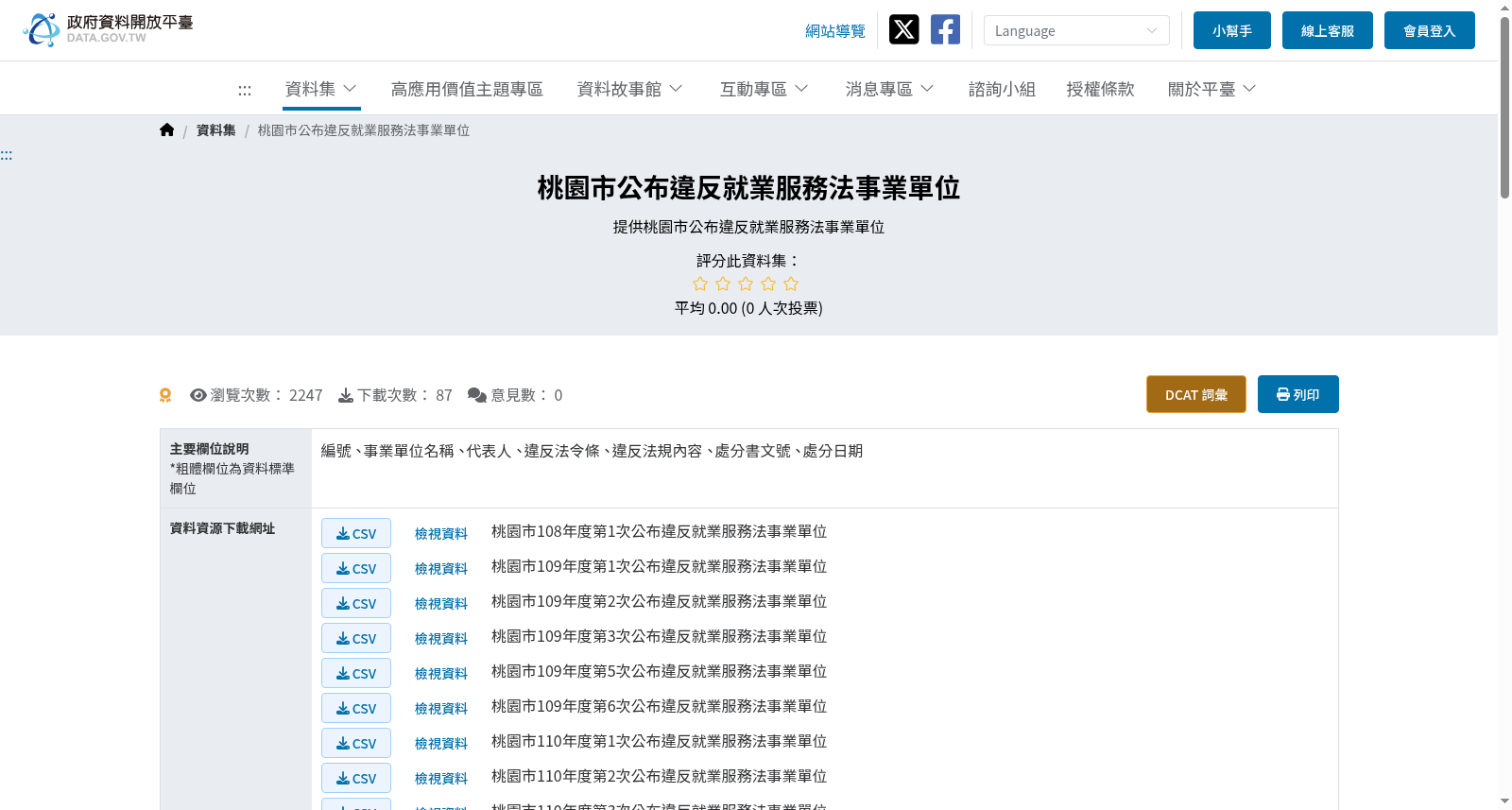
Task: Expand the 消息專區 menu
Action: click(x=890, y=89)
